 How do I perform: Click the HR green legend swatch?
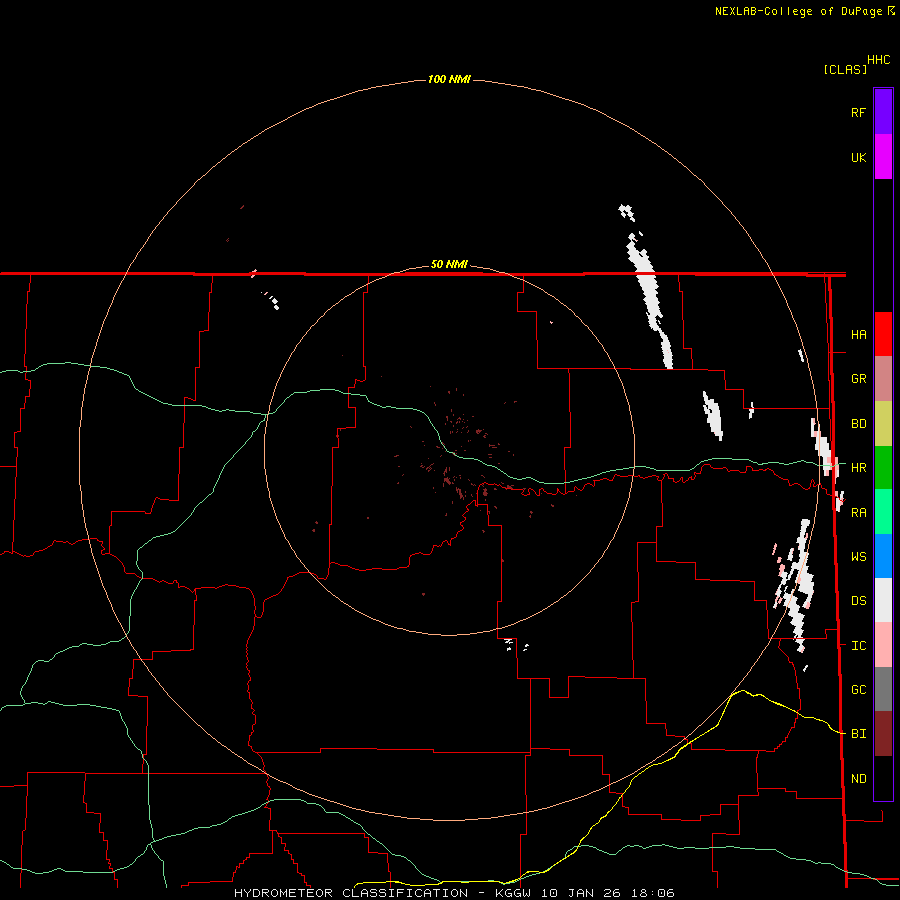coord(883,468)
